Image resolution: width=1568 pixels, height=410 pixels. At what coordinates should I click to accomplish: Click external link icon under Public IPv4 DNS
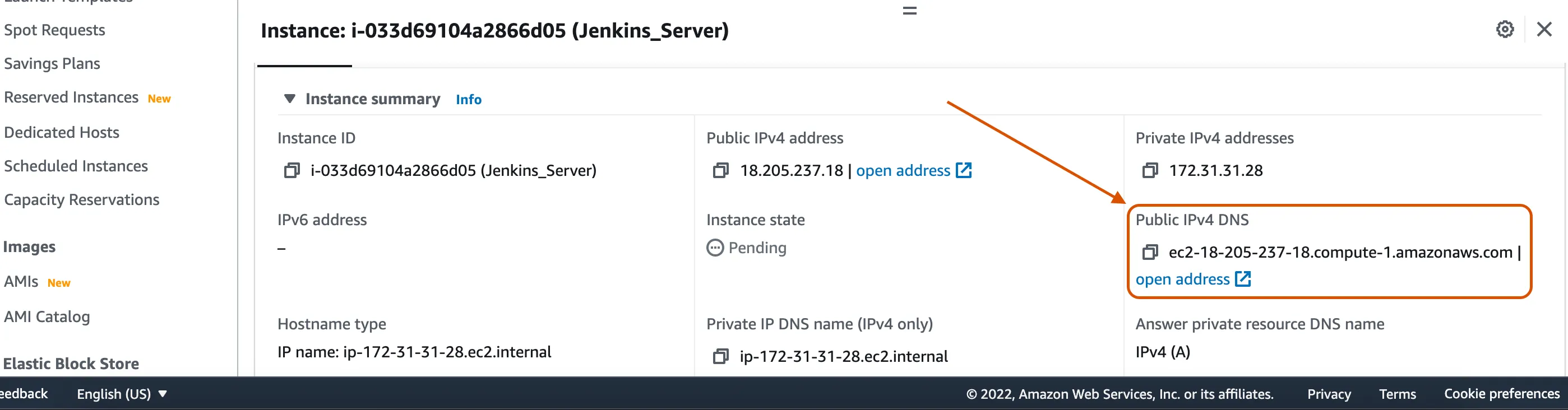1242,279
